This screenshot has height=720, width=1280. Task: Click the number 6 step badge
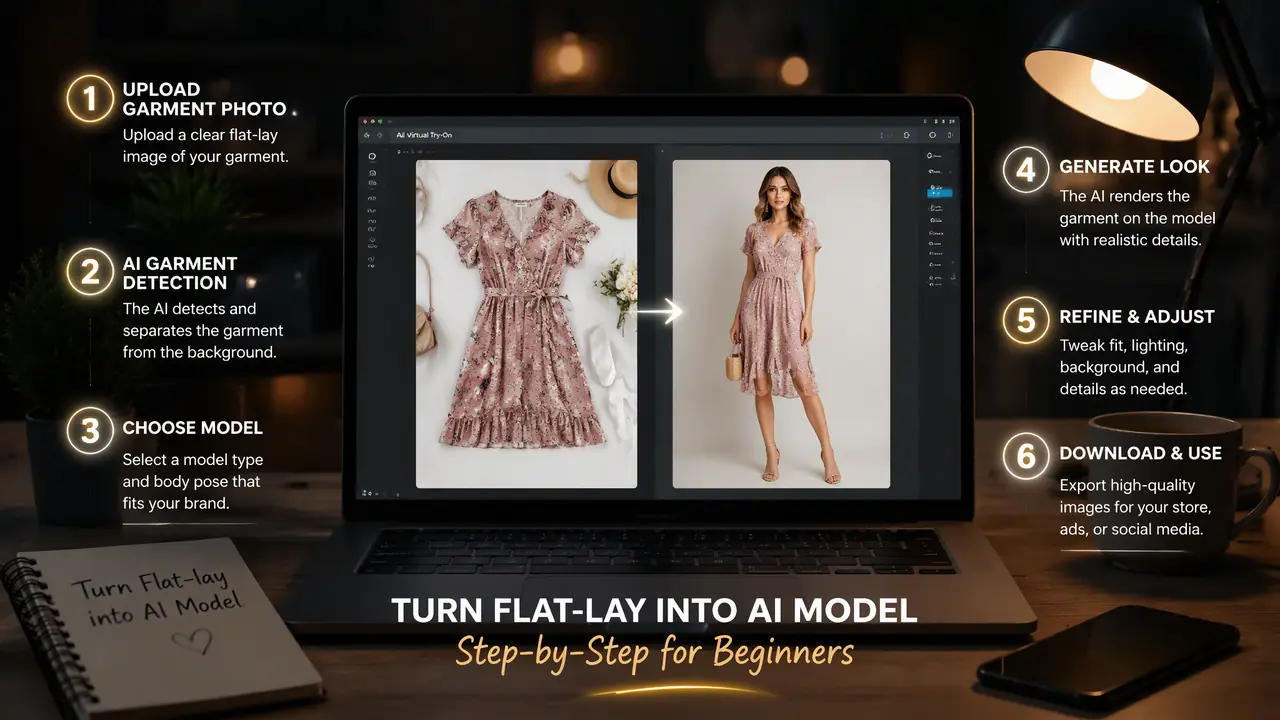[x=1026, y=456]
